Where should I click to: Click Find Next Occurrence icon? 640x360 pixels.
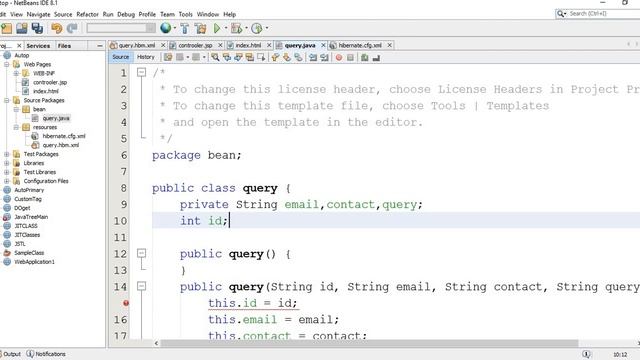pyautogui.click(x=238, y=58)
